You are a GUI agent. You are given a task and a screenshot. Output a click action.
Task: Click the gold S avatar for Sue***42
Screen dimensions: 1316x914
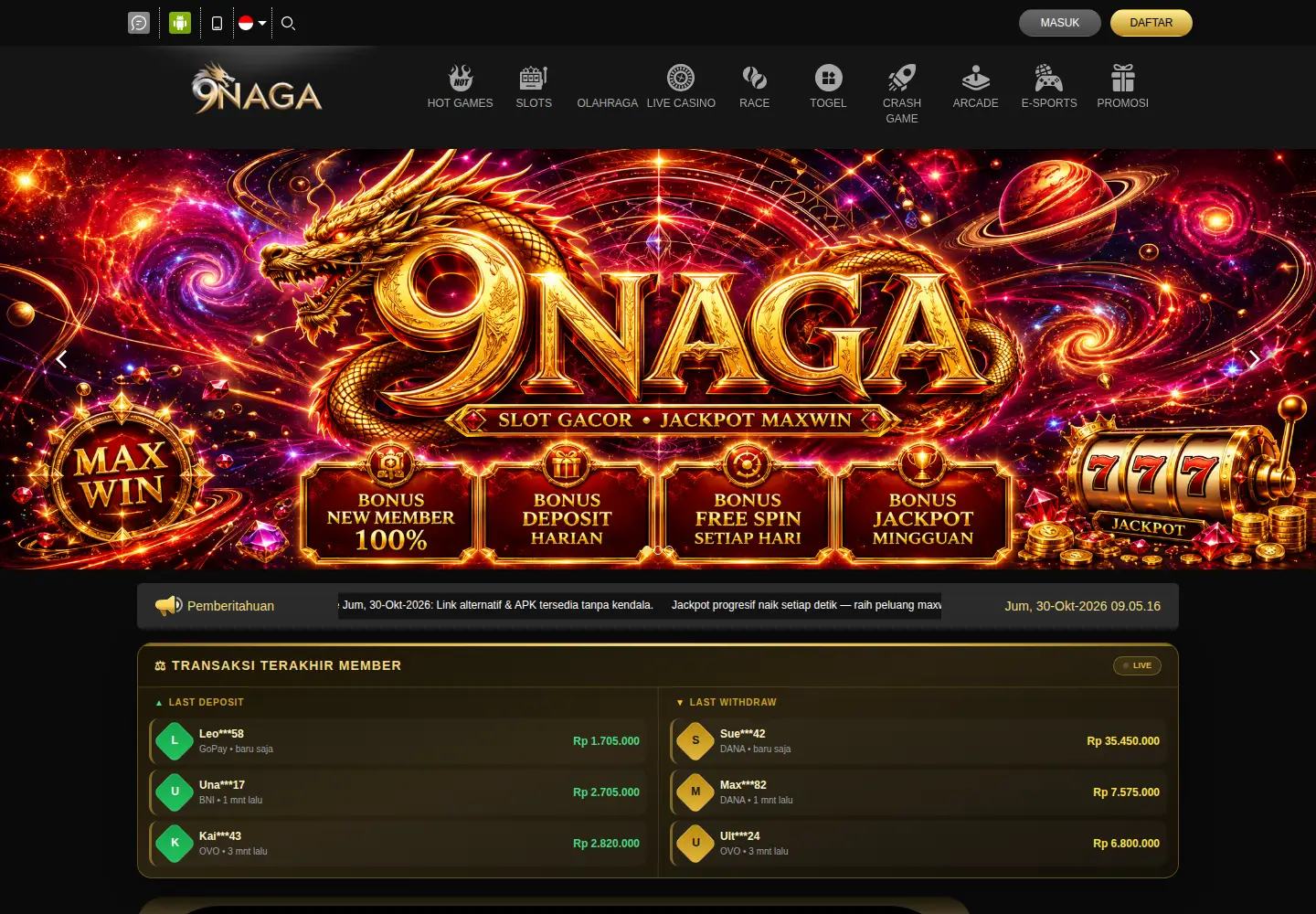pyautogui.click(x=695, y=740)
